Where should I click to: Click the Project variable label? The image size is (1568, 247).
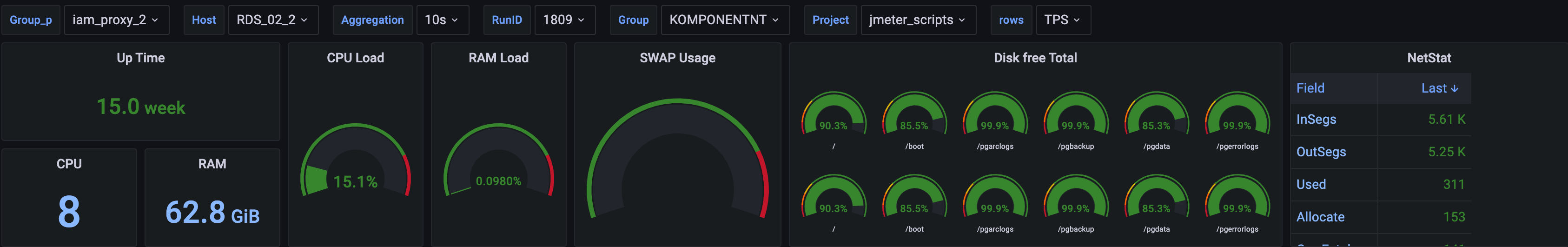[x=830, y=20]
